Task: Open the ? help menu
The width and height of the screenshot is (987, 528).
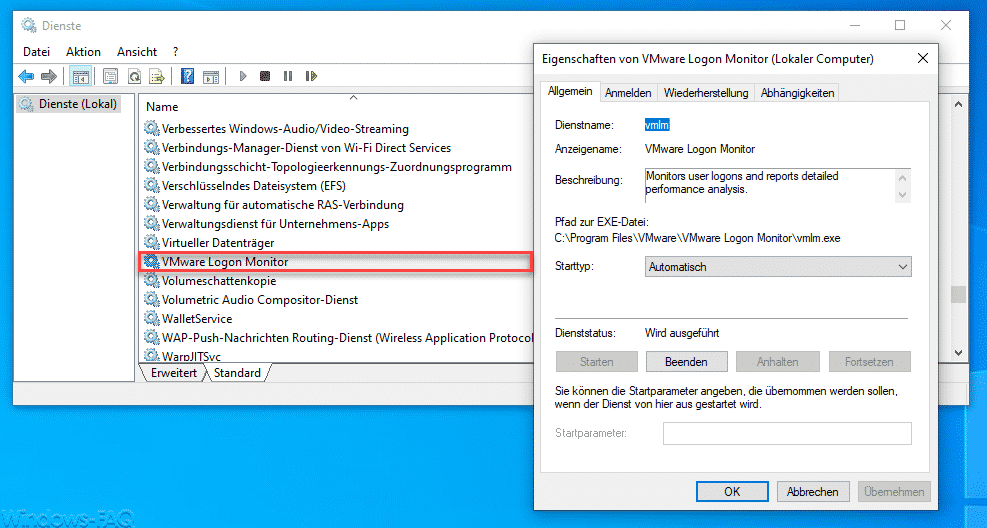Action: (x=176, y=52)
